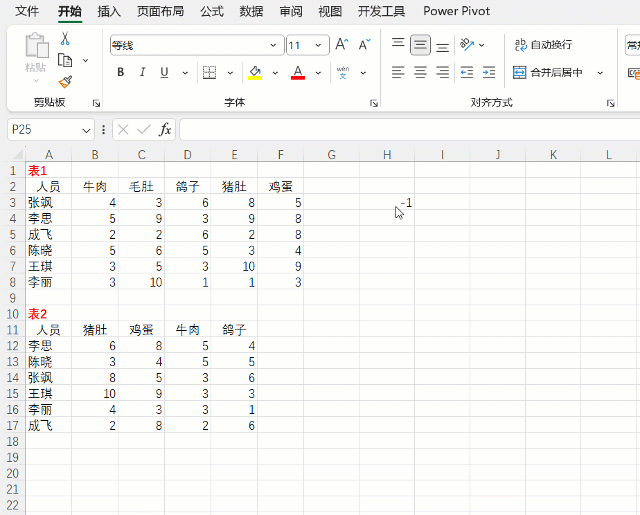Viewport: 640px width, 515px height.
Task: Select the cell containing 表2
Action: [48, 314]
